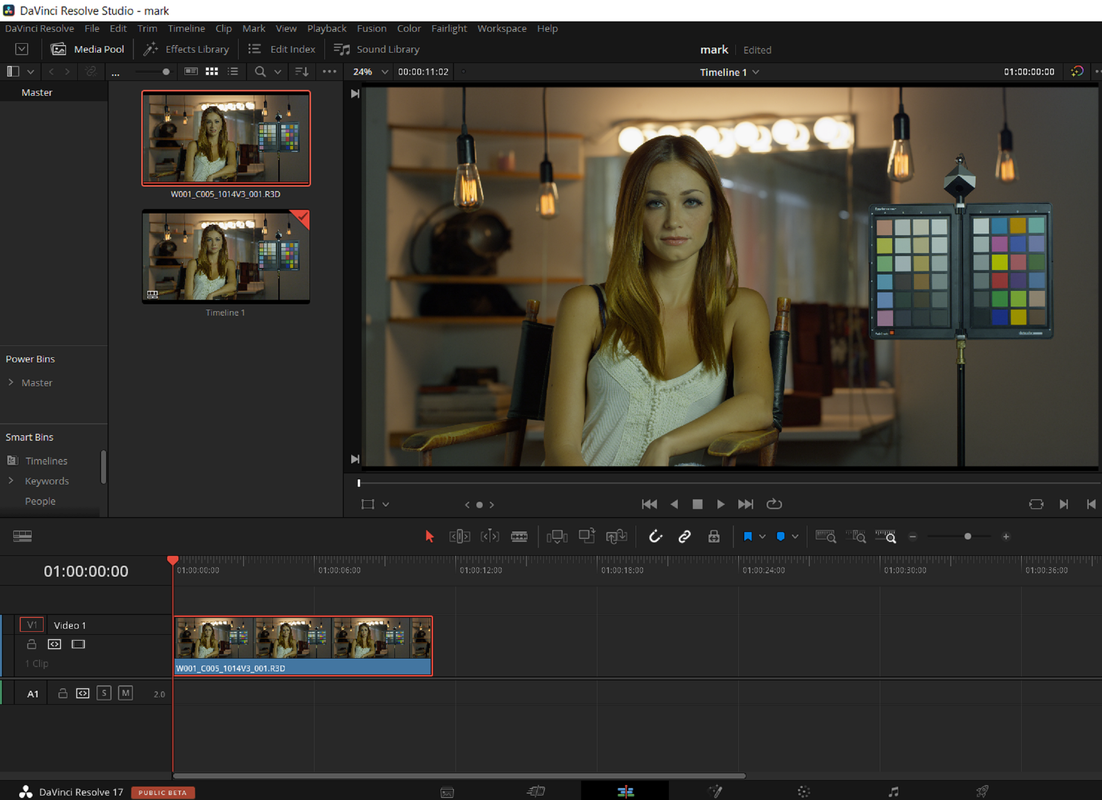Select the W001_C005_1014V3_001.R3D media pool thumbnail
1102x800 pixels.
(226, 138)
